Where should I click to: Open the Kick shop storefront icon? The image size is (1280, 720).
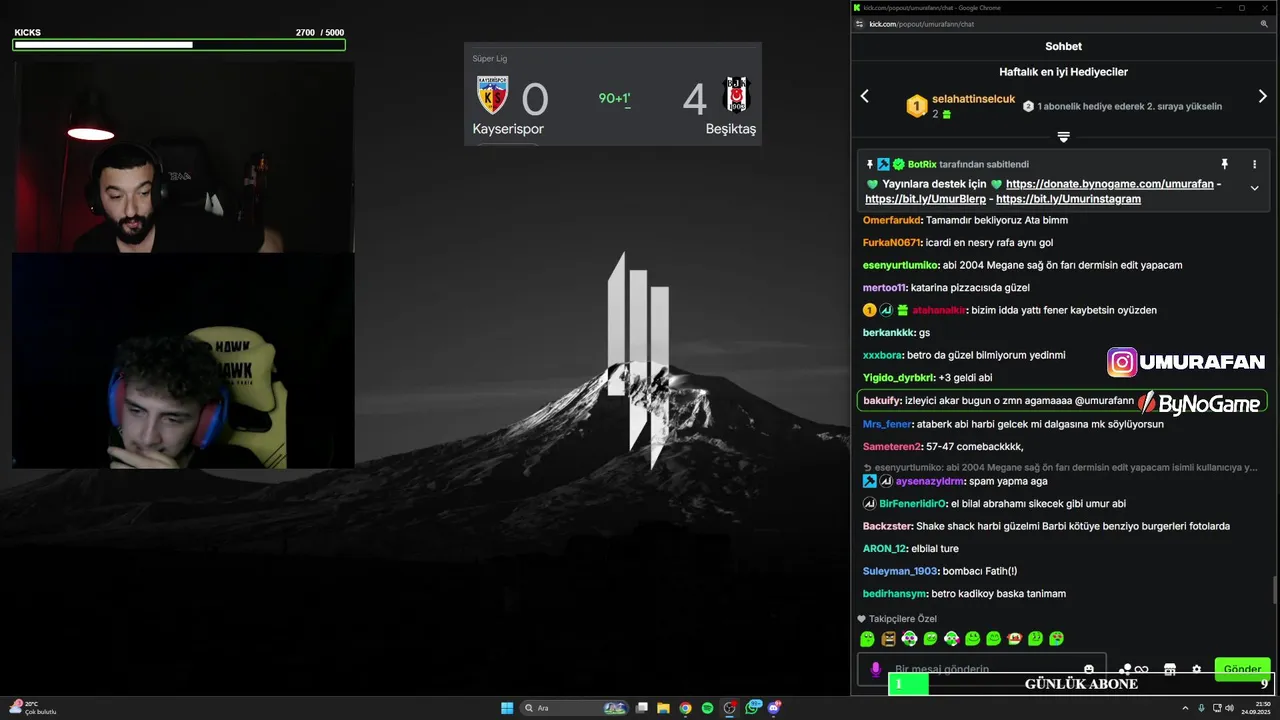pos(1169,669)
